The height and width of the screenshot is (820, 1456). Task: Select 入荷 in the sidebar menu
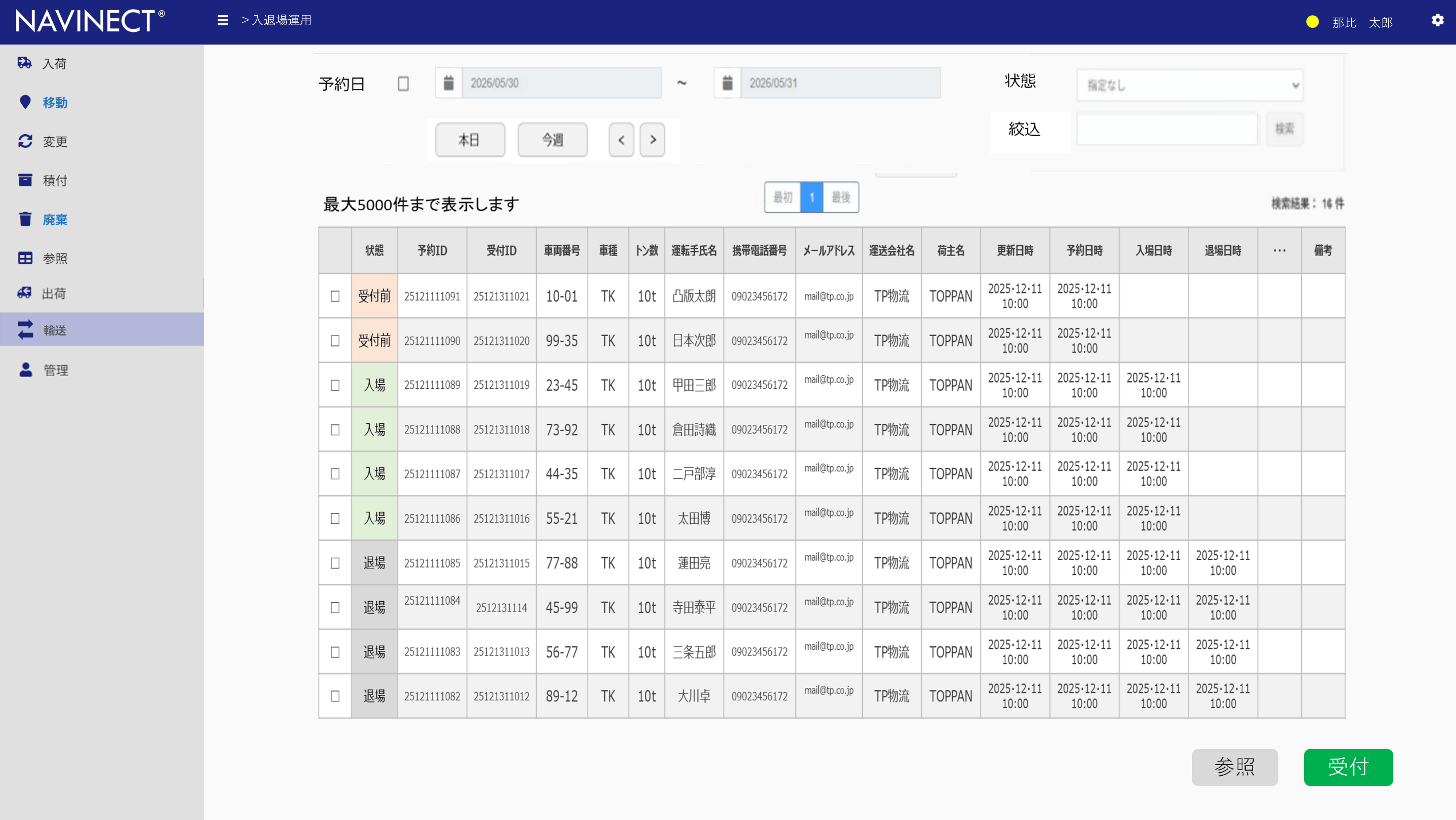[55, 63]
